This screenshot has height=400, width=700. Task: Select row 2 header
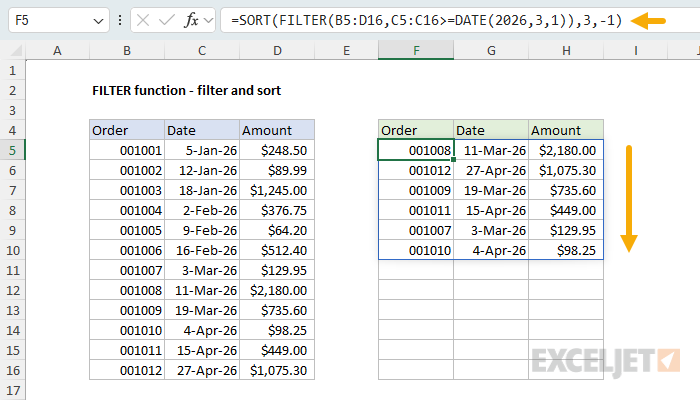(12, 91)
